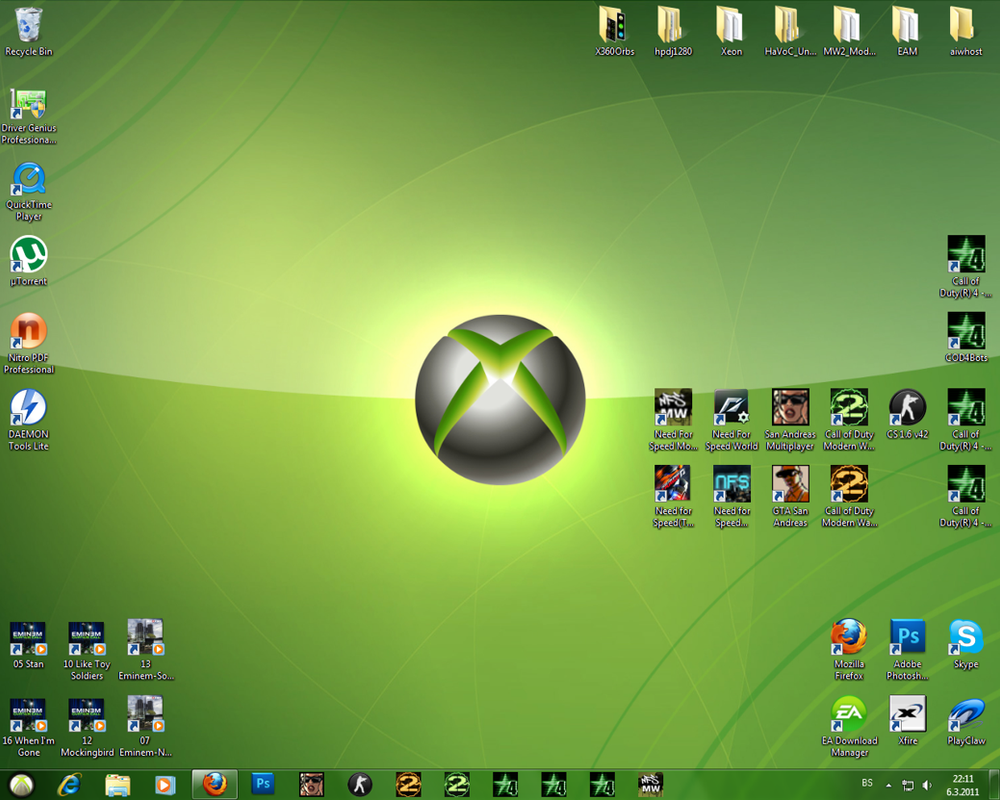Open the Recycle Bin desktop icon
Screen dimensions: 1000x800
click(29, 24)
